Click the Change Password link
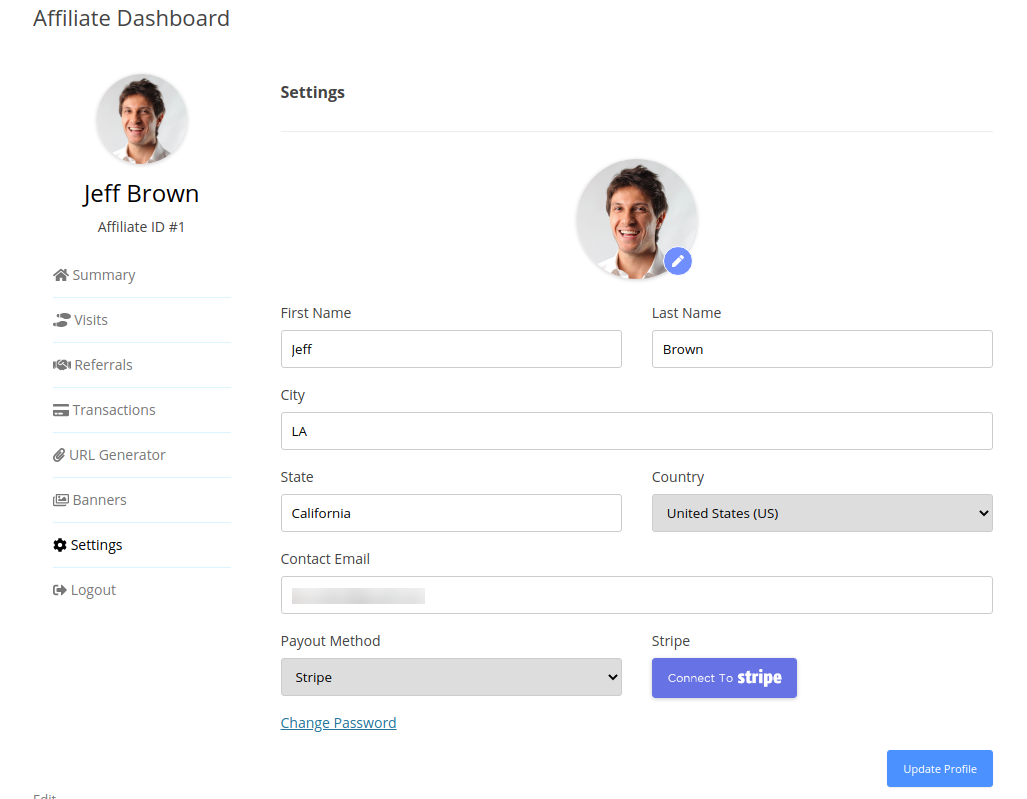The height and width of the screenshot is (799, 1027). [x=339, y=723]
